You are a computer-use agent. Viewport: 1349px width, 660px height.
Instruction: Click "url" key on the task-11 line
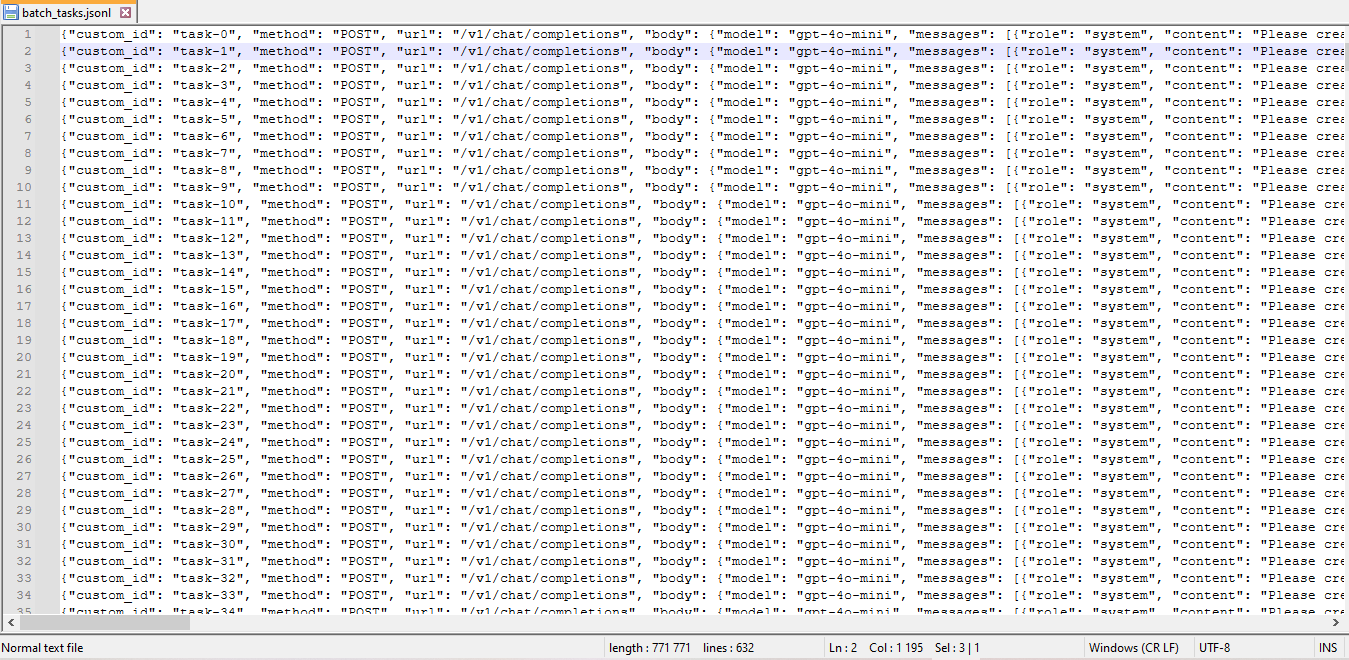point(424,221)
